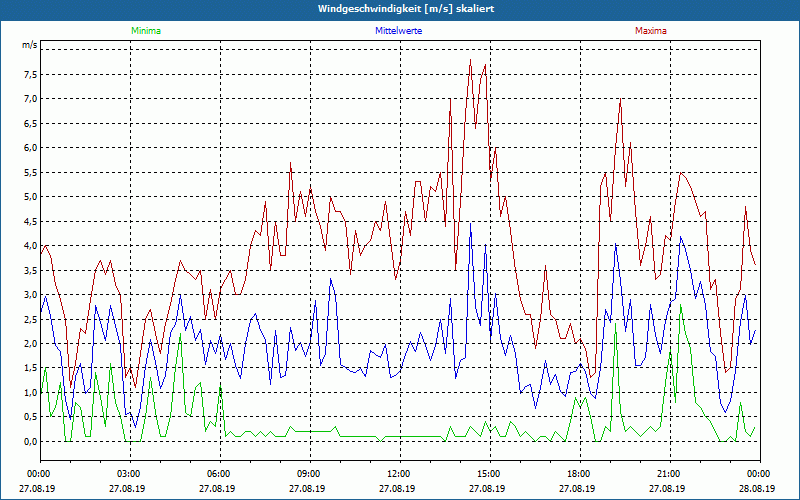This screenshot has width=800, height=500.
Task: Click the 2,0 y-axis value
Action: pos(30,344)
